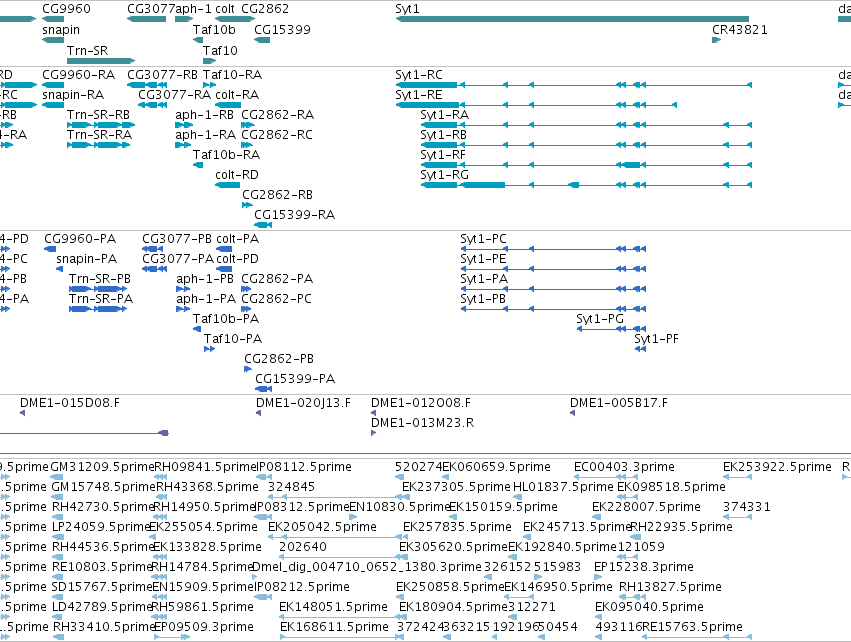Select EST RE15763.5prime label

pos(693,627)
